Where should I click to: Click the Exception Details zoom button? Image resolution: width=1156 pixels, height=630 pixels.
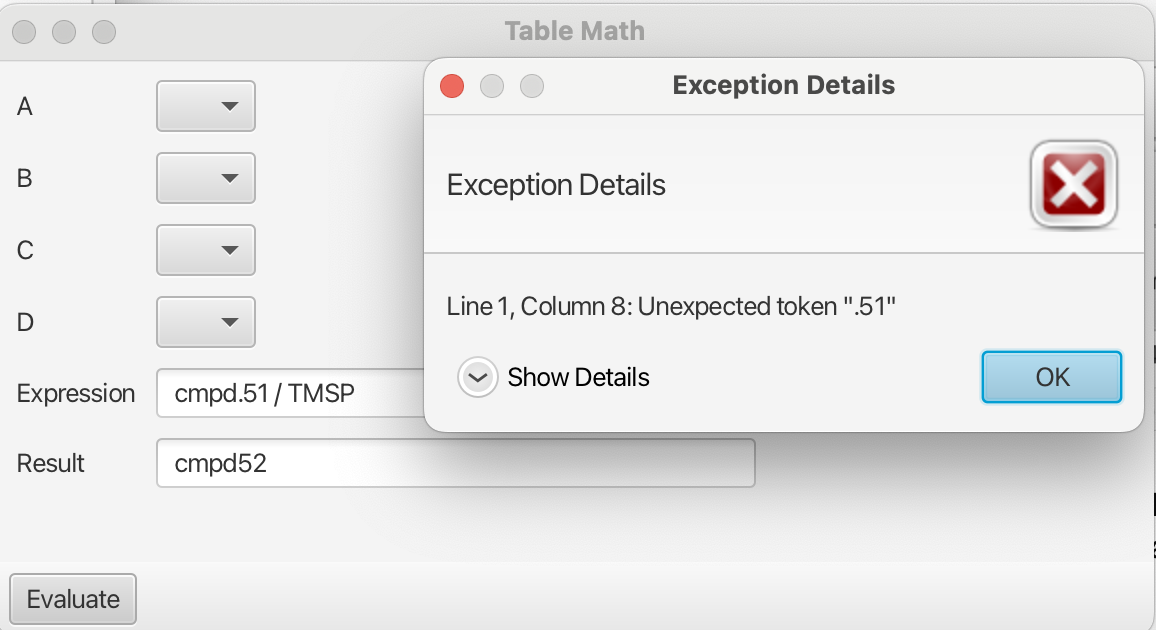pyautogui.click(x=532, y=86)
